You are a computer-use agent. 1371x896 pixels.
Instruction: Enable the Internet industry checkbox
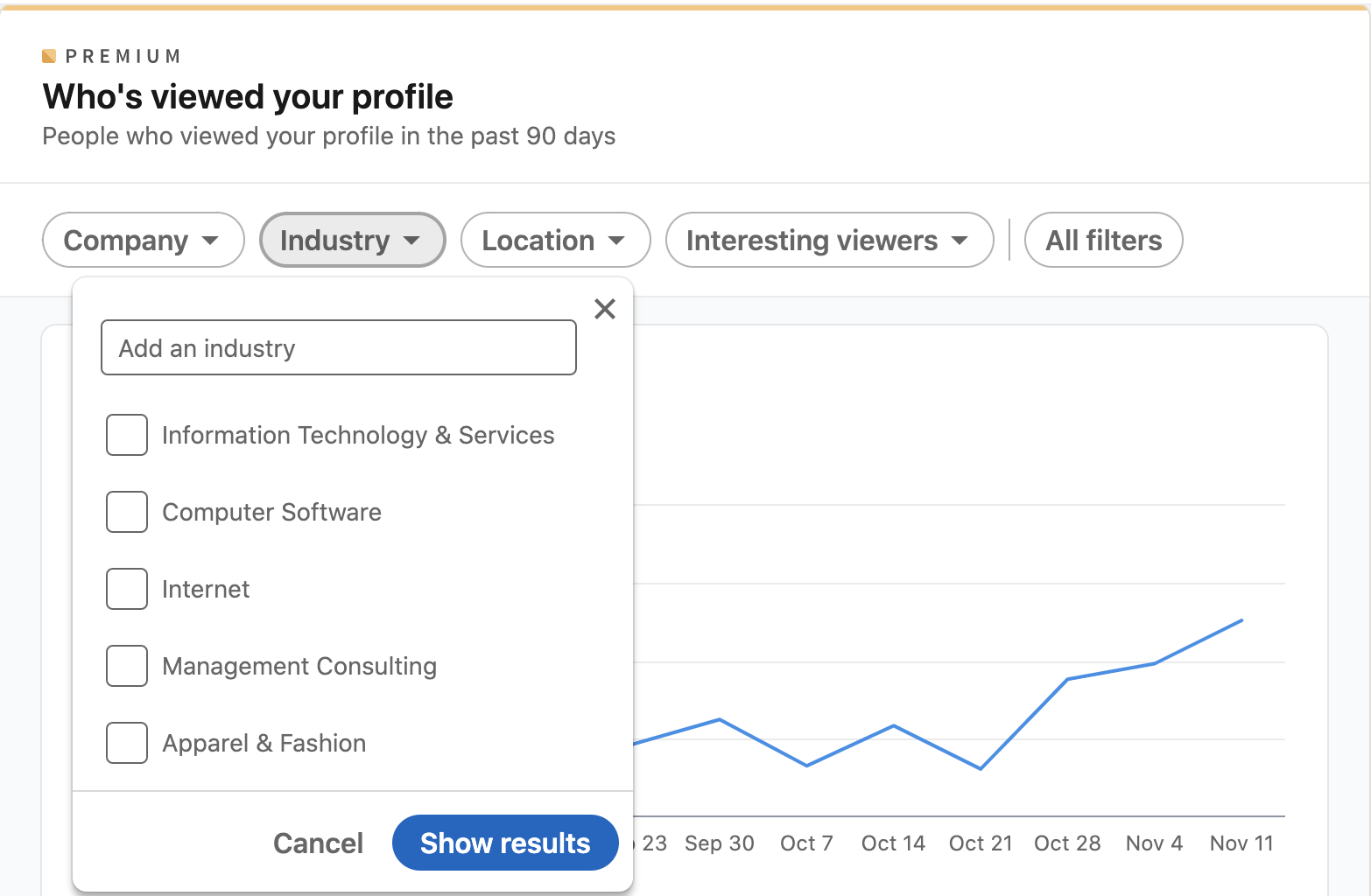click(127, 589)
